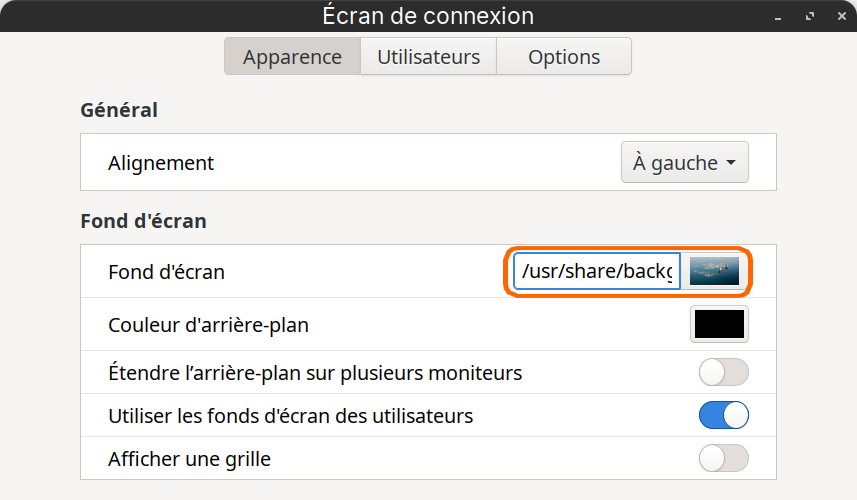Select the Apparence tab
Image resolution: width=857 pixels, height=500 pixels.
292,56
